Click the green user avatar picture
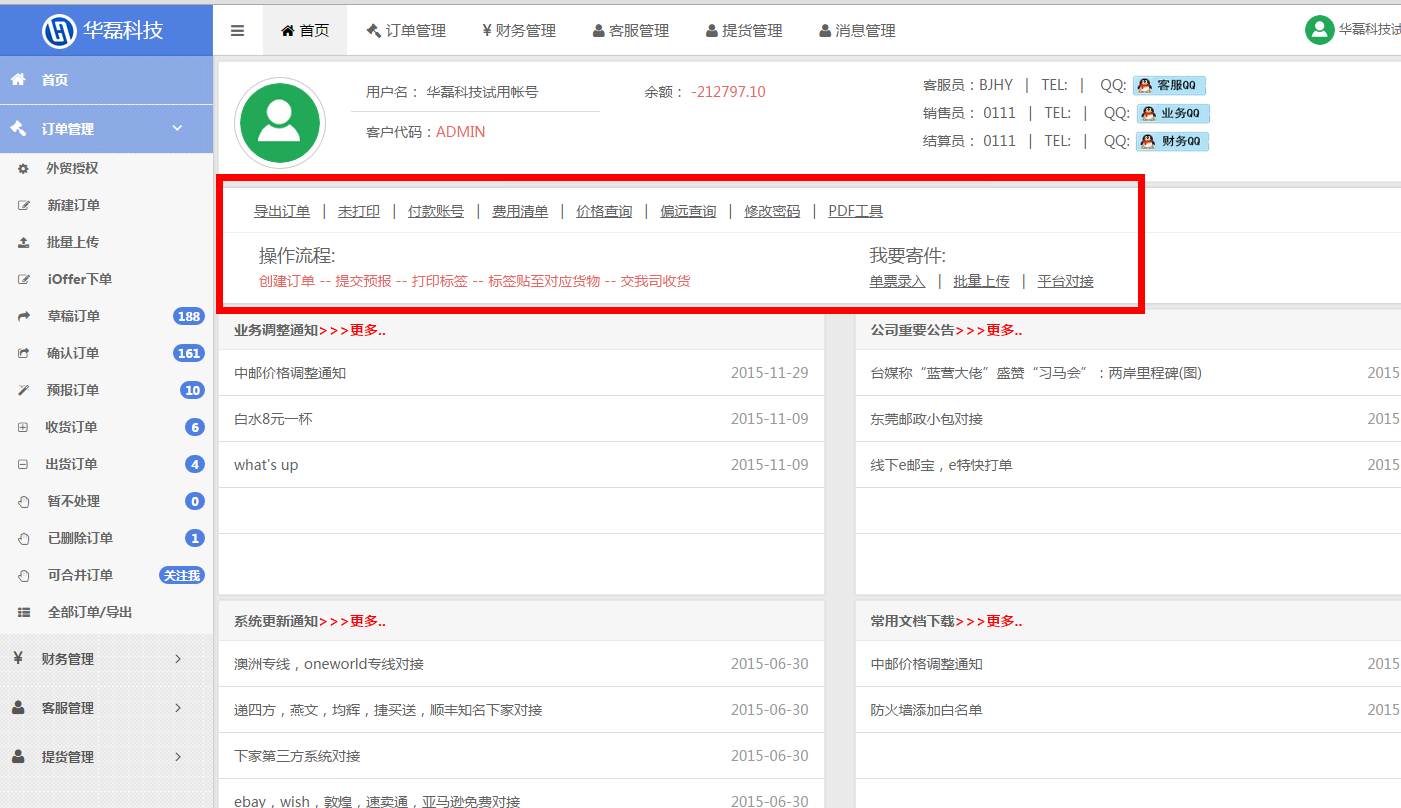The height and width of the screenshot is (808, 1401). pyautogui.click(x=279, y=123)
